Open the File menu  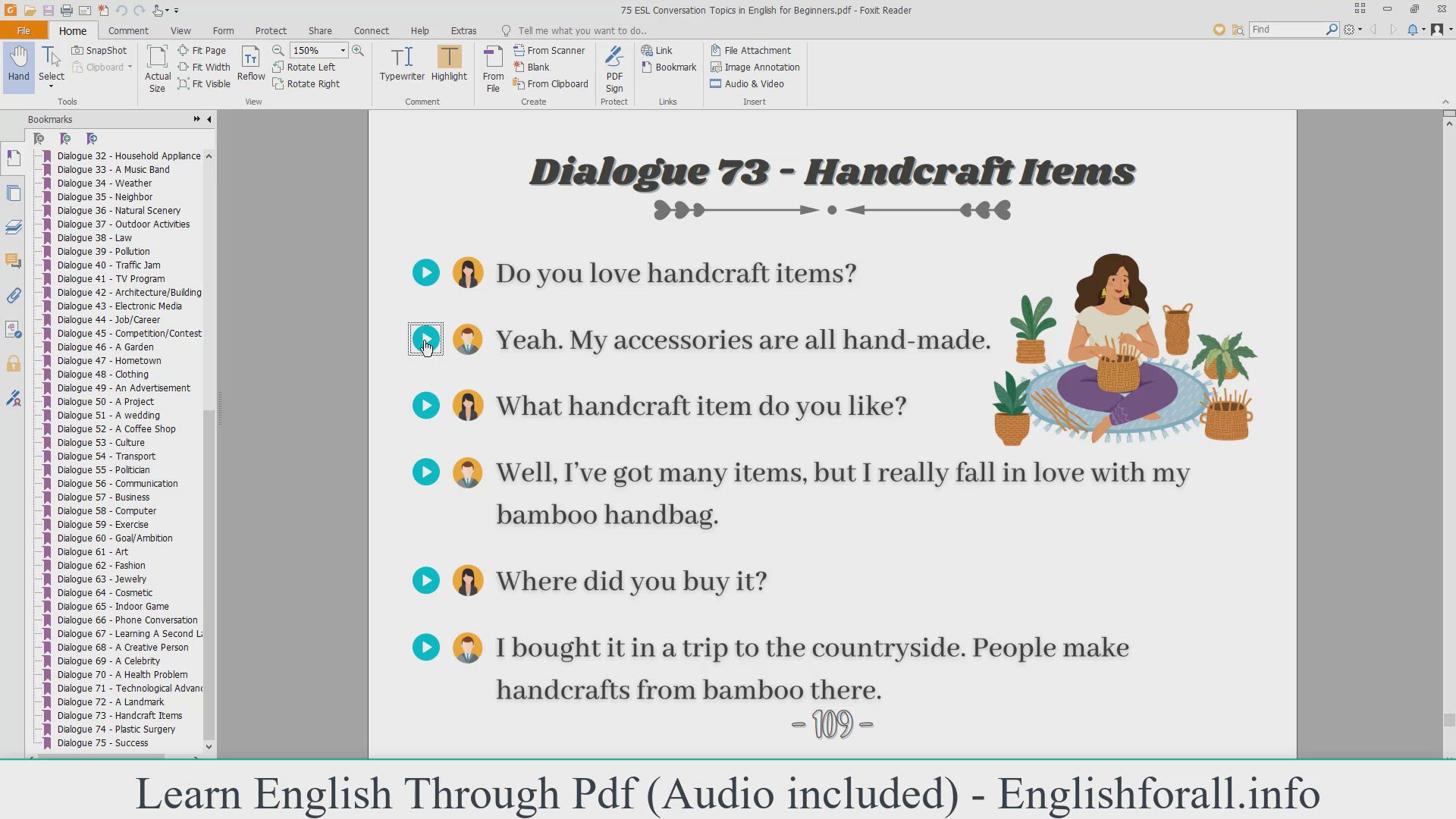click(24, 30)
